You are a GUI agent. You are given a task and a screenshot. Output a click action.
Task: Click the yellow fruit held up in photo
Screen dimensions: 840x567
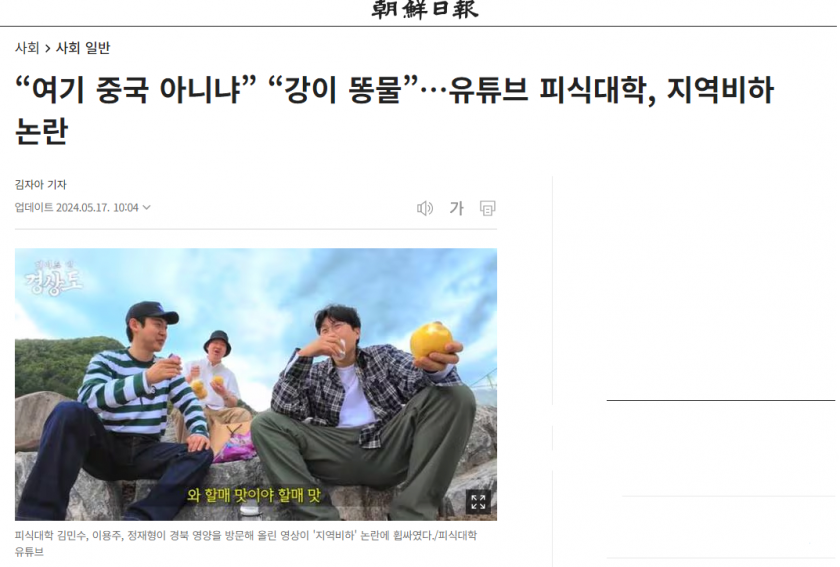(430, 340)
